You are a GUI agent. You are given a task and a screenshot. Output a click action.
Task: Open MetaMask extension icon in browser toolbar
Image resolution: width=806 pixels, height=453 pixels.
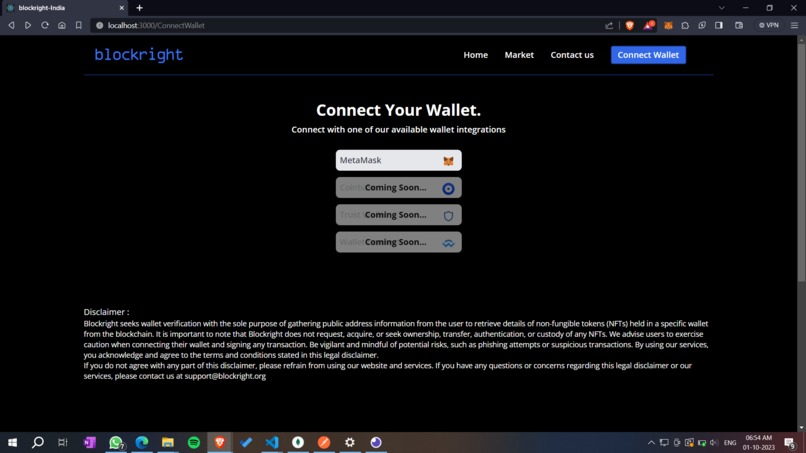point(668,25)
